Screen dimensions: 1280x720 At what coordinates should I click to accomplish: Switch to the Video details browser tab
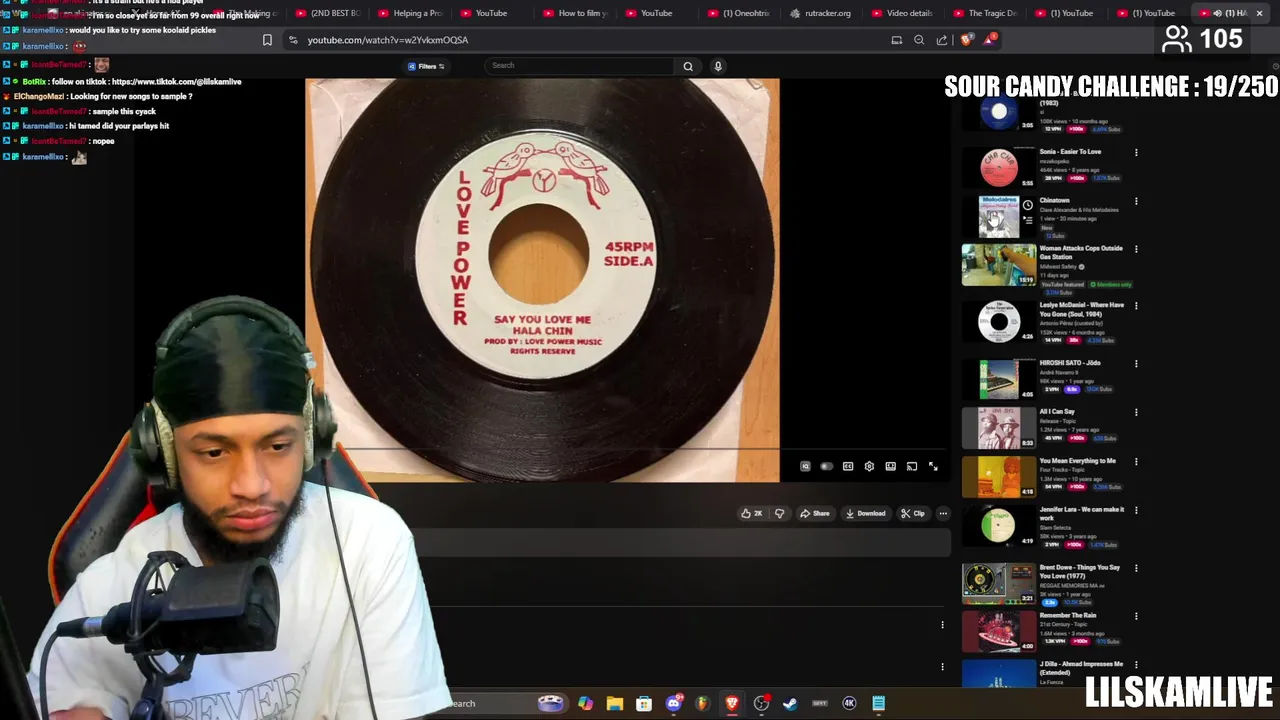point(902,13)
